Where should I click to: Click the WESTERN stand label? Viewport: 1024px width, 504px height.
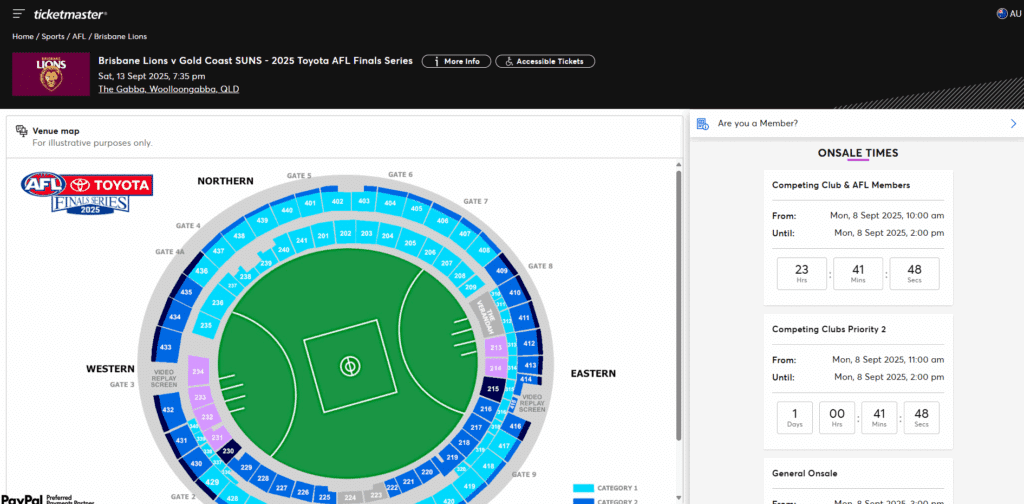point(110,369)
